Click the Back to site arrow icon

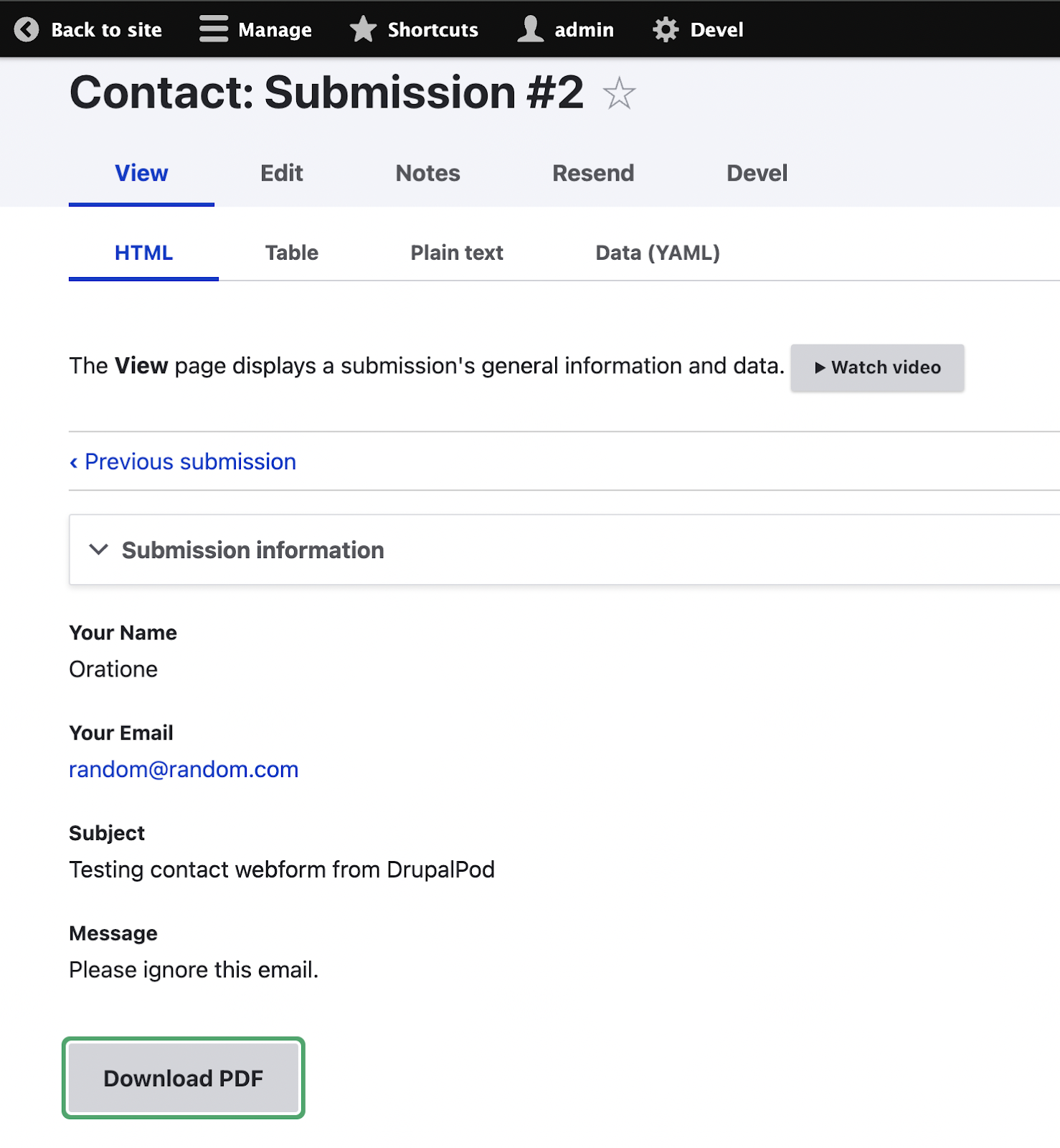[27, 29]
